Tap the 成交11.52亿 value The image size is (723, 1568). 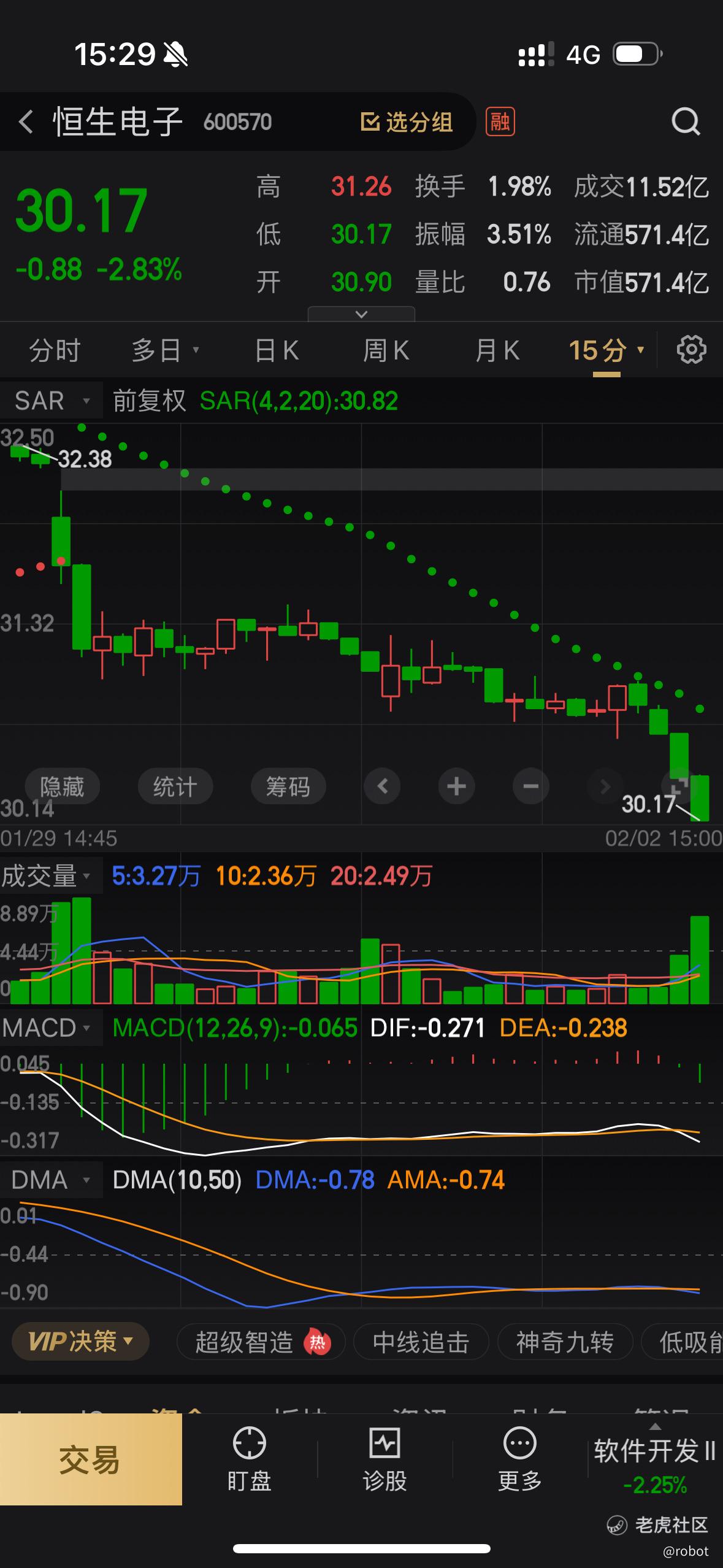tap(641, 186)
